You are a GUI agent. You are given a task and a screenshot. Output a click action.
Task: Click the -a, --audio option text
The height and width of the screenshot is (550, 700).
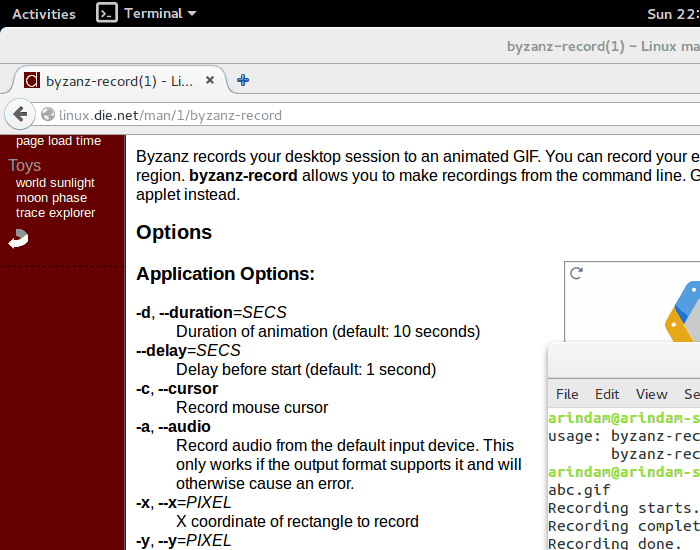point(173,426)
